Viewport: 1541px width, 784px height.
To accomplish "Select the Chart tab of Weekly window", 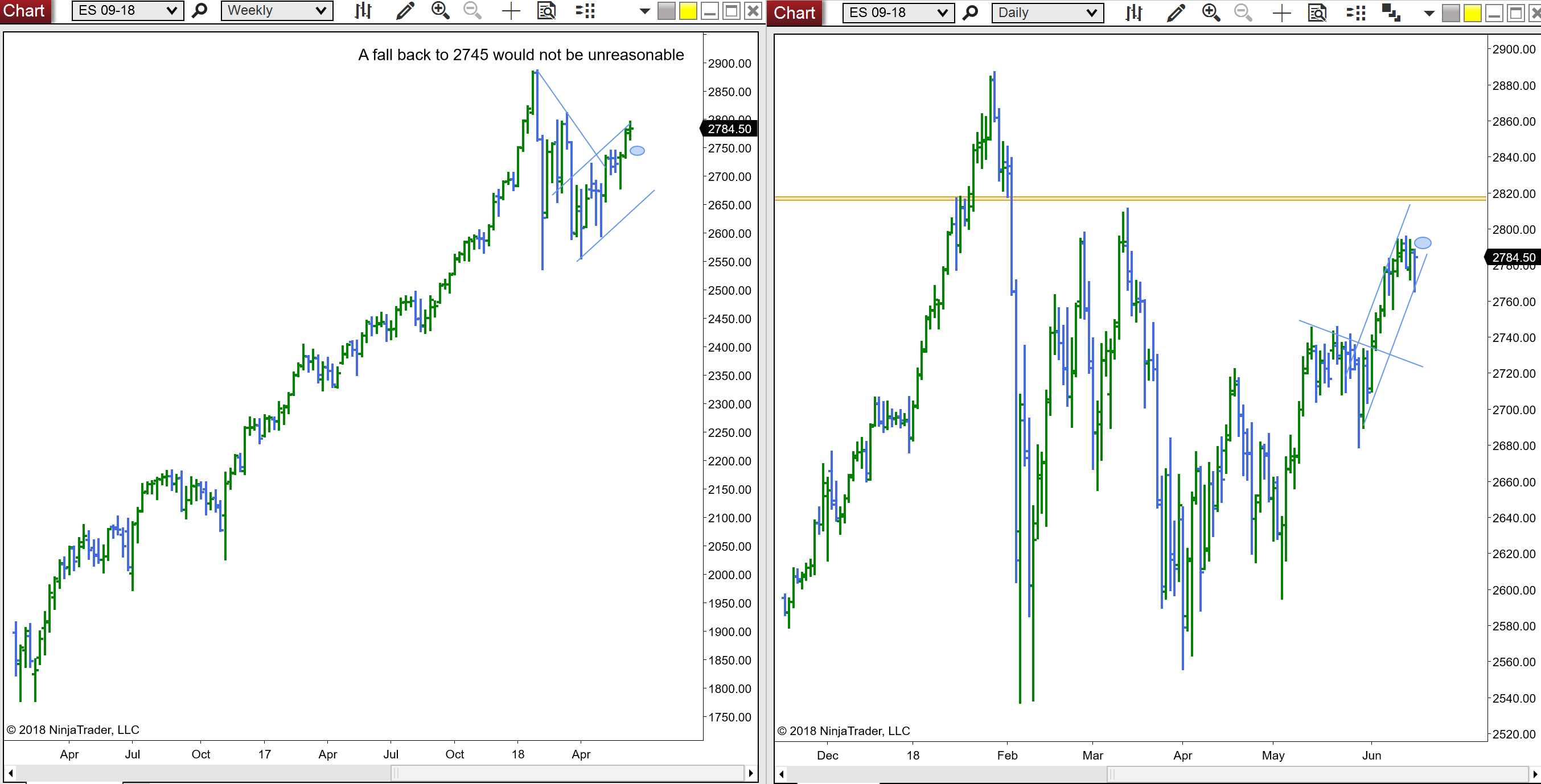I will click(24, 11).
